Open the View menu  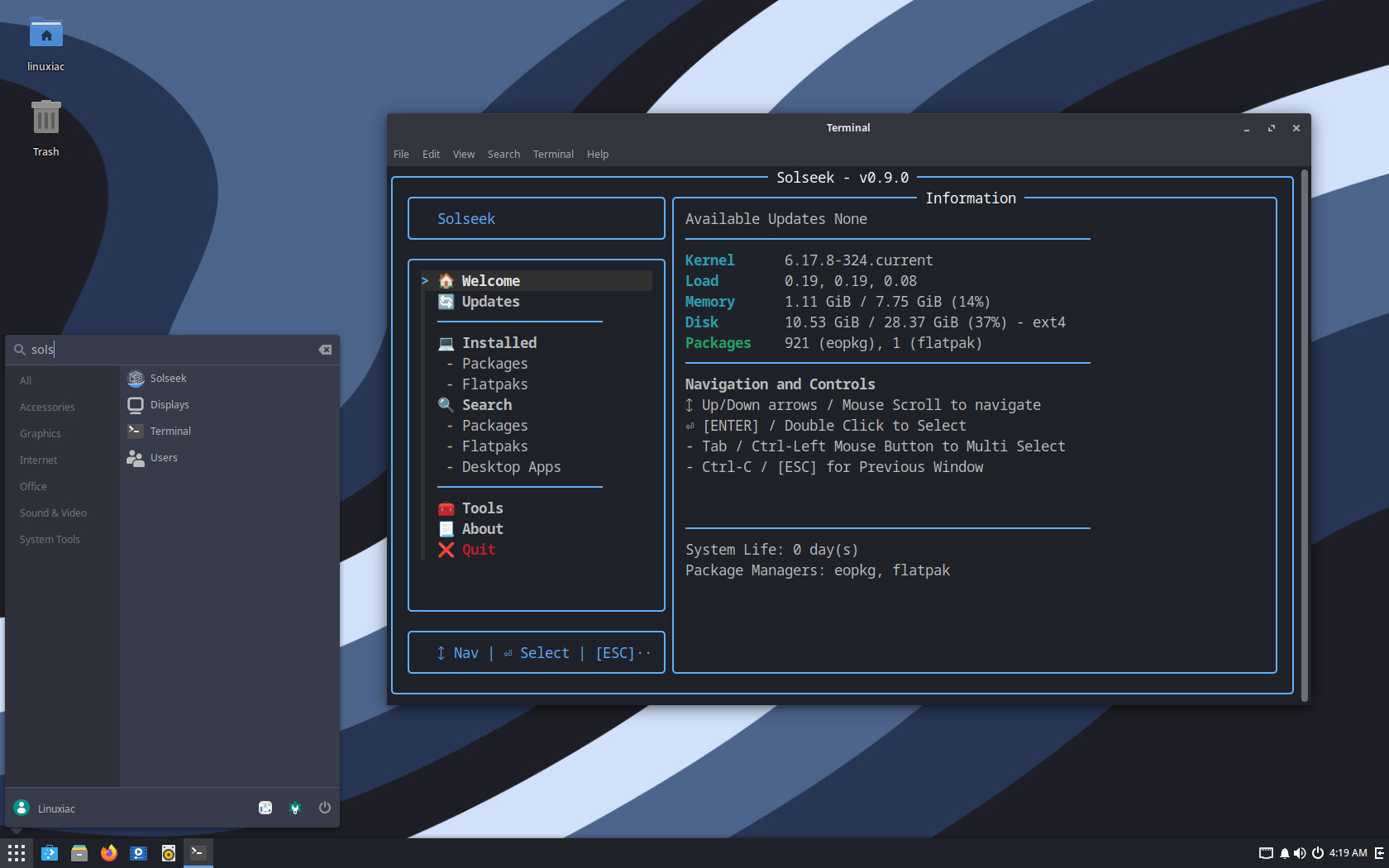[x=463, y=155]
